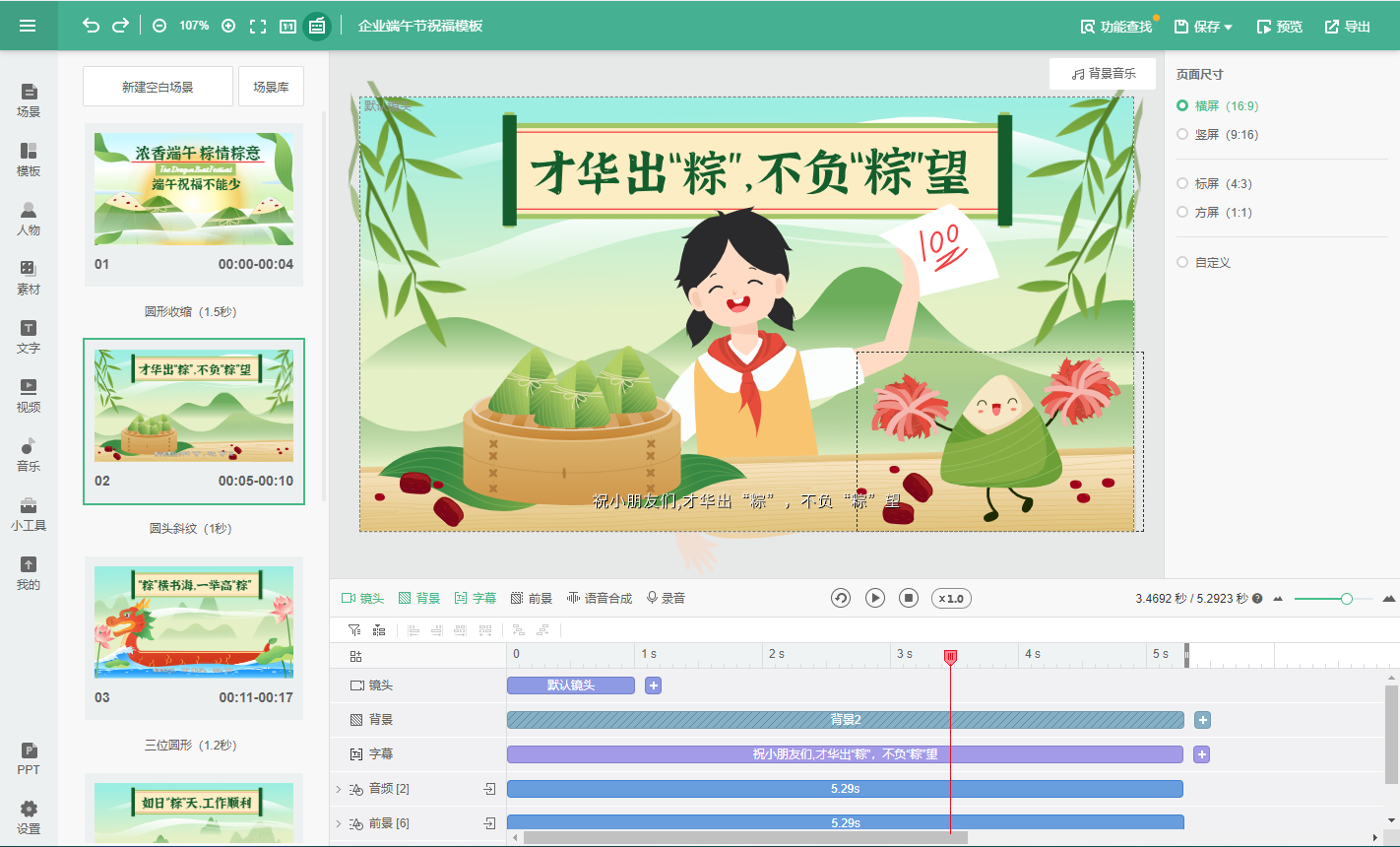Viewport: 1400px width, 847px height.
Task: Open the 场景库 scene library
Action: (x=271, y=87)
